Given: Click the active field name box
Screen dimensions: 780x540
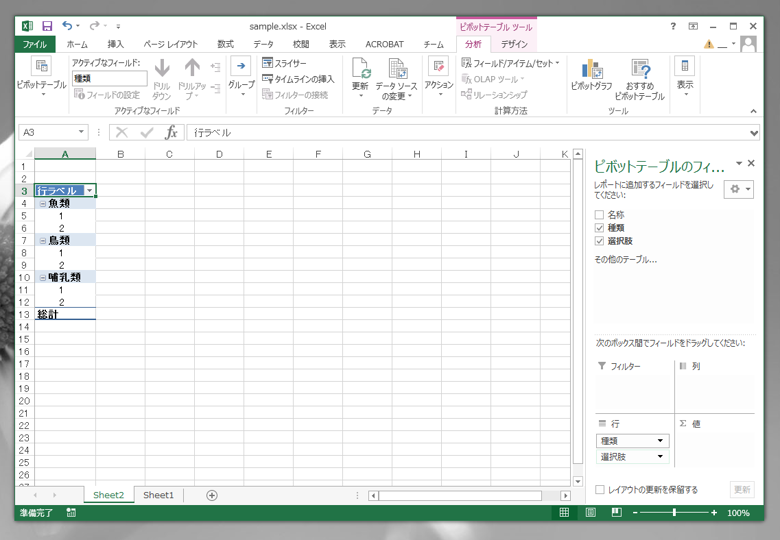Looking at the screenshot, I should [109, 78].
